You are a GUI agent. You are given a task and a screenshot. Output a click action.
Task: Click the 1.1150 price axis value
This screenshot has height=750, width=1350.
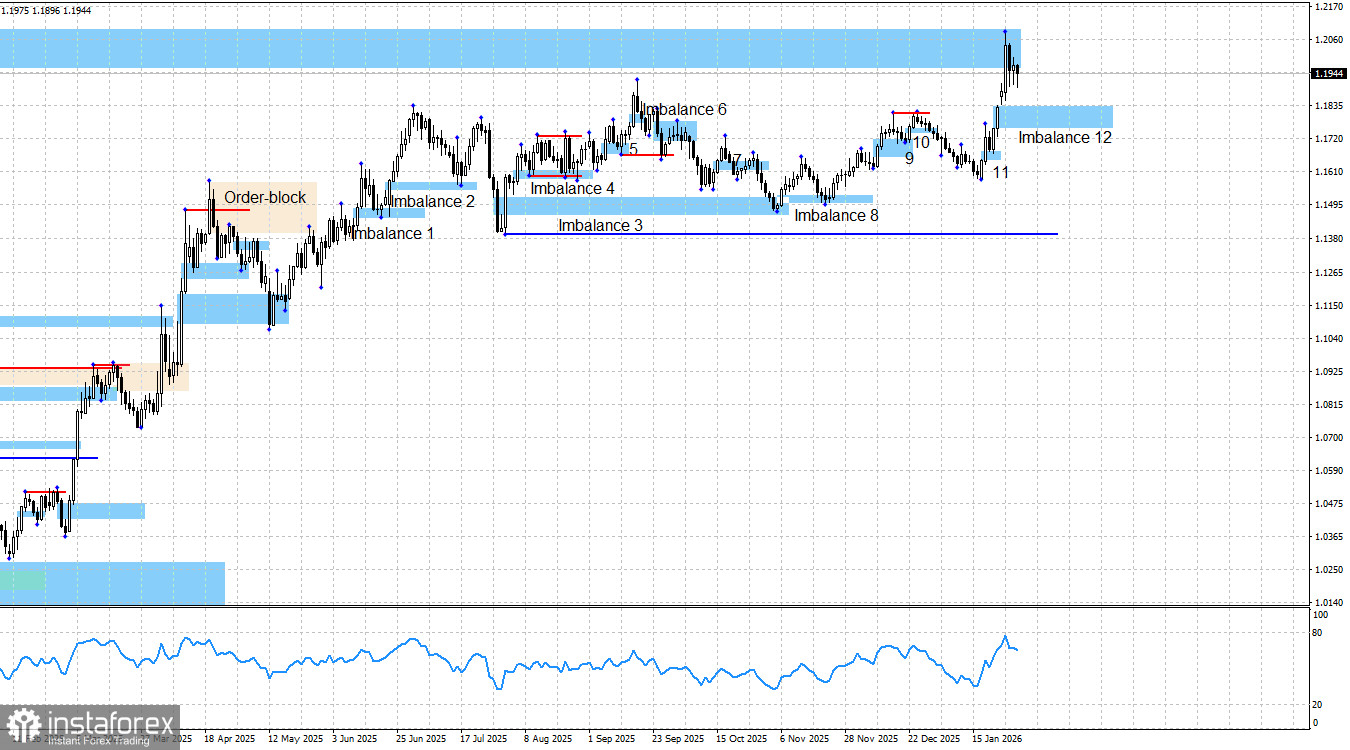pyautogui.click(x=1329, y=305)
